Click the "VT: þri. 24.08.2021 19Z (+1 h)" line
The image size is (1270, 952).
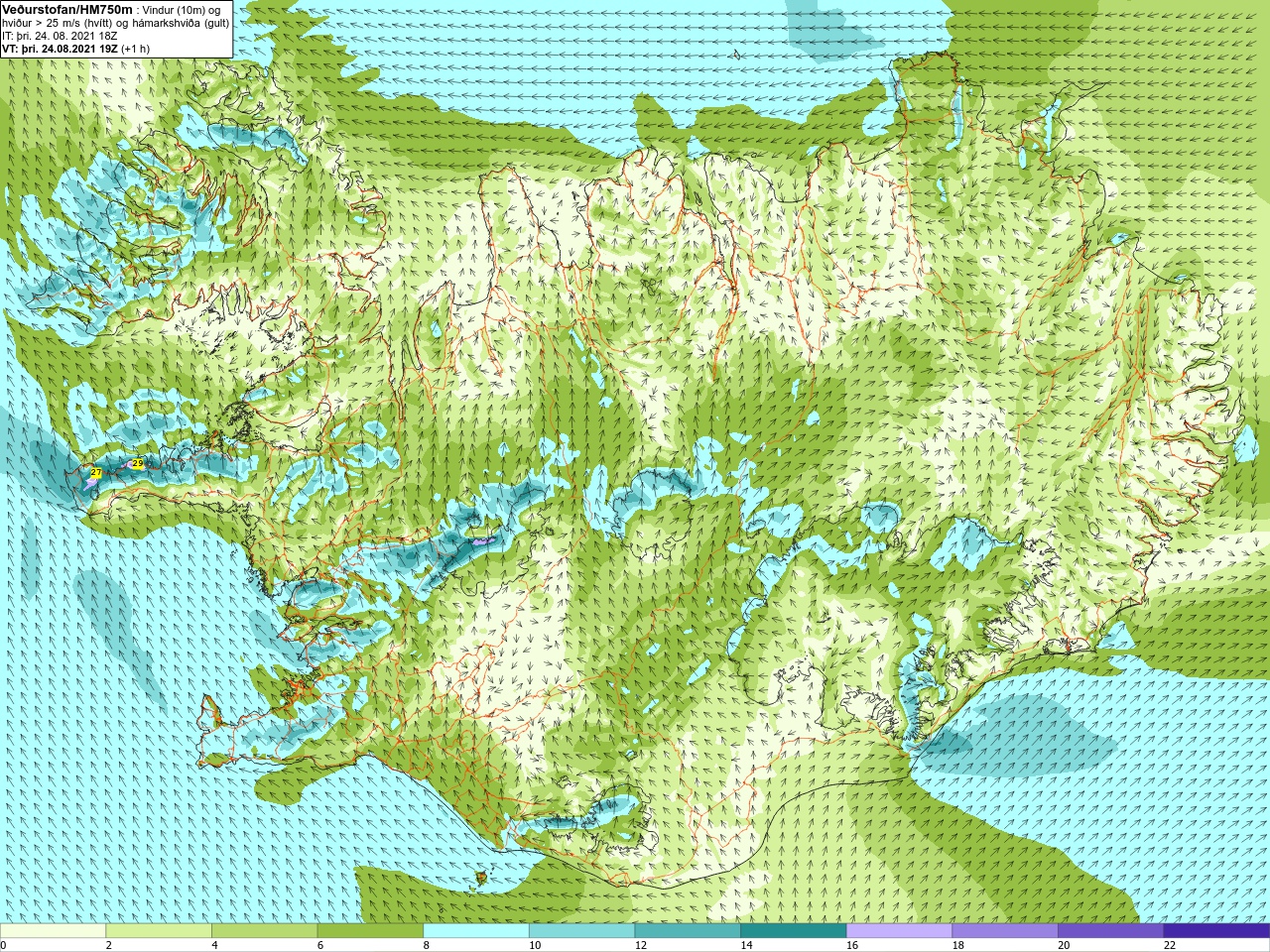point(76,49)
